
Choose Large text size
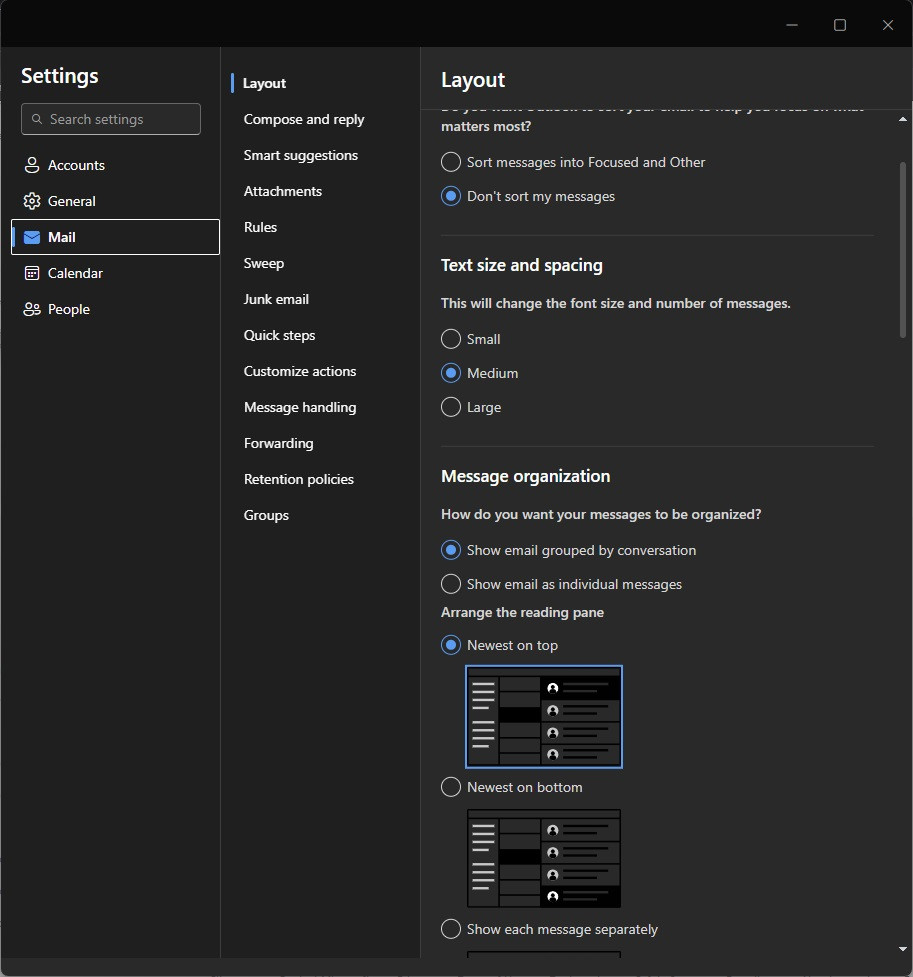point(451,407)
